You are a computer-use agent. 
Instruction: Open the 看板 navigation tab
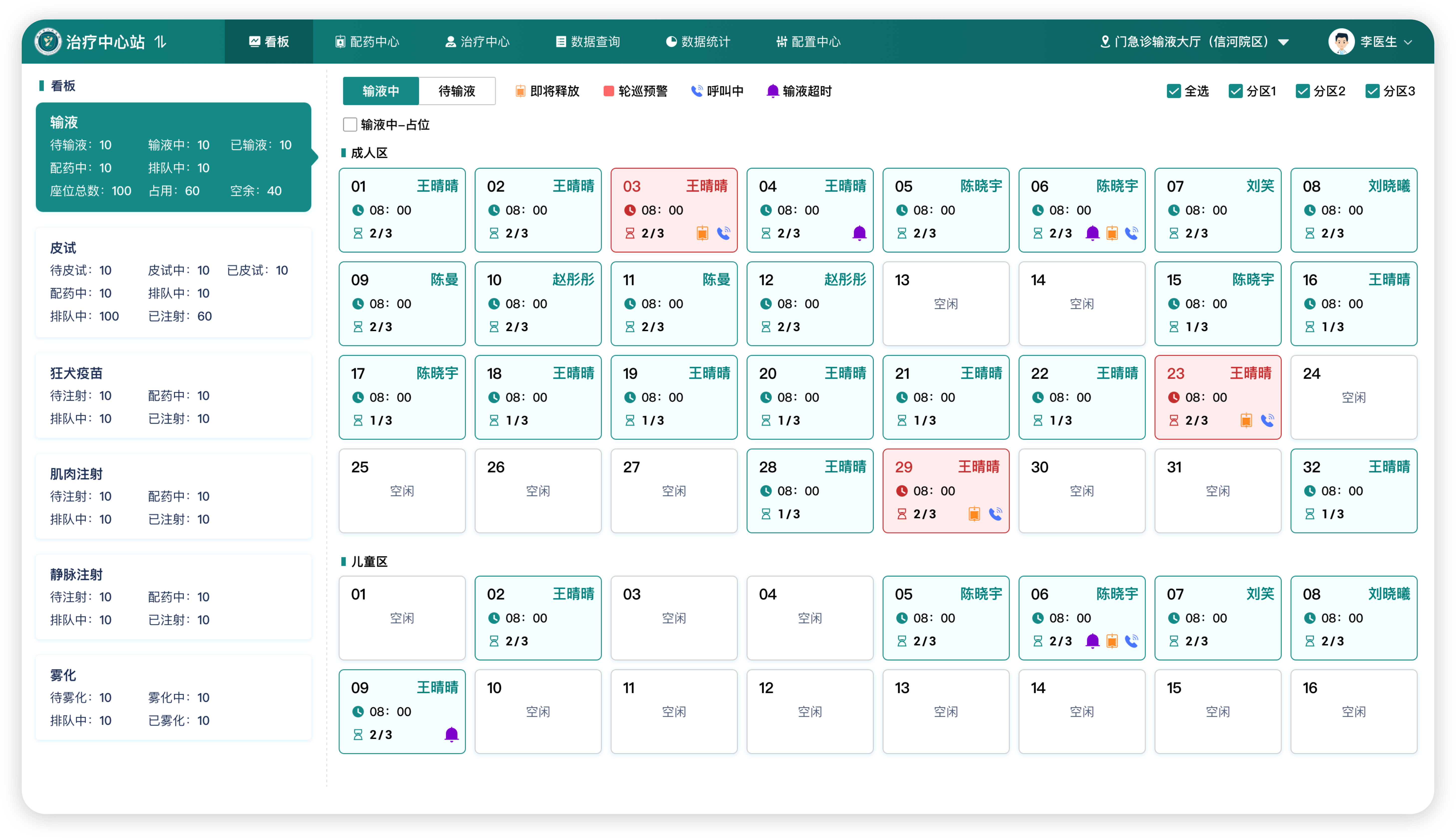(x=269, y=41)
